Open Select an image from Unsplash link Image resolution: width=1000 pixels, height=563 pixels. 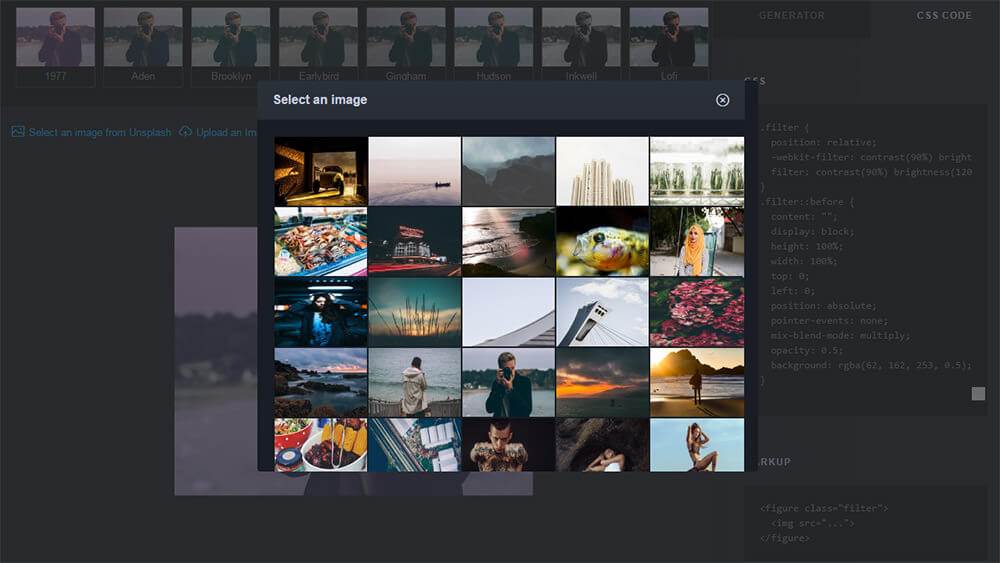pyautogui.click(x=99, y=133)
